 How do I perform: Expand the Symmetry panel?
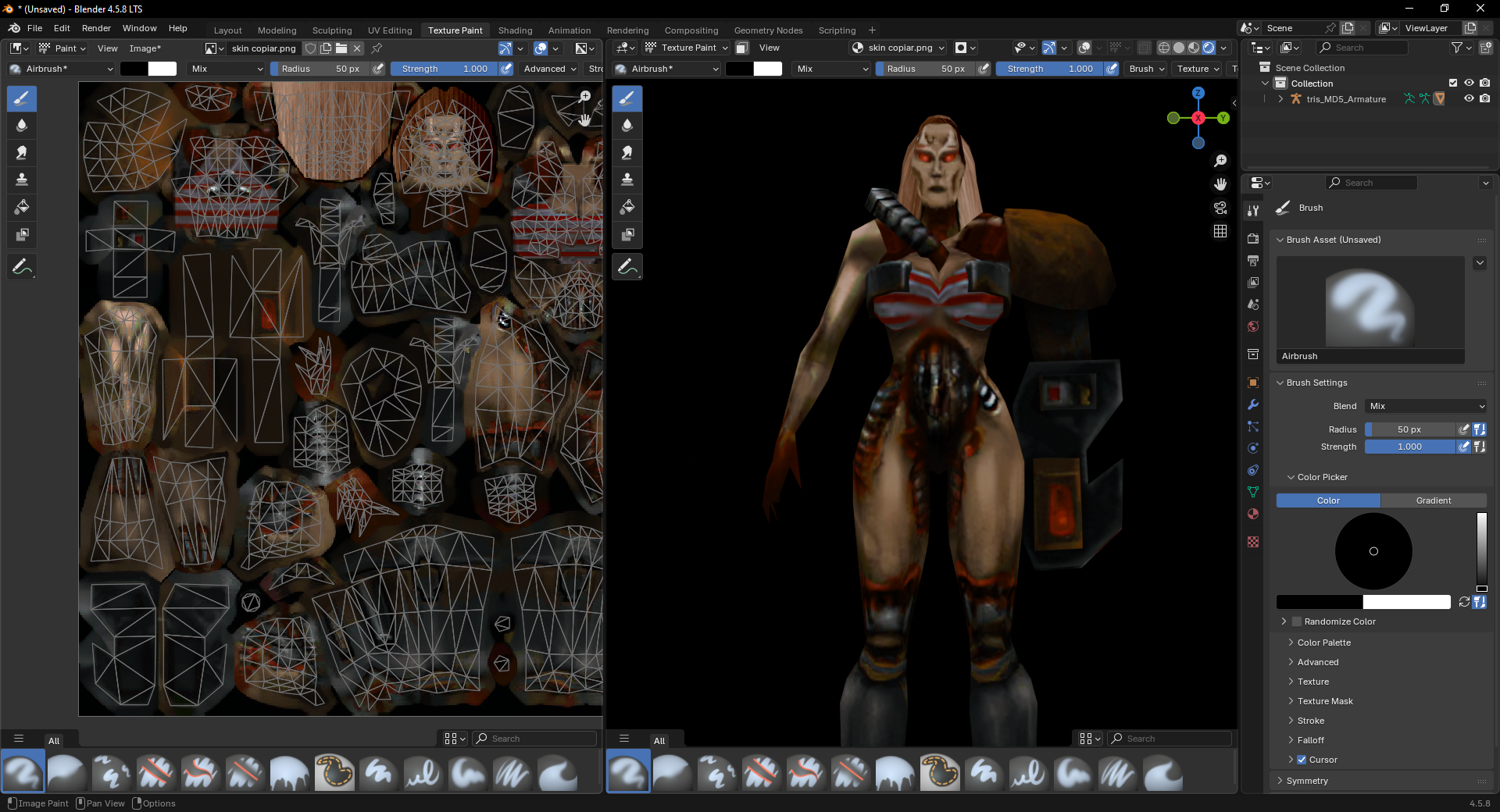pos(1307,781)
